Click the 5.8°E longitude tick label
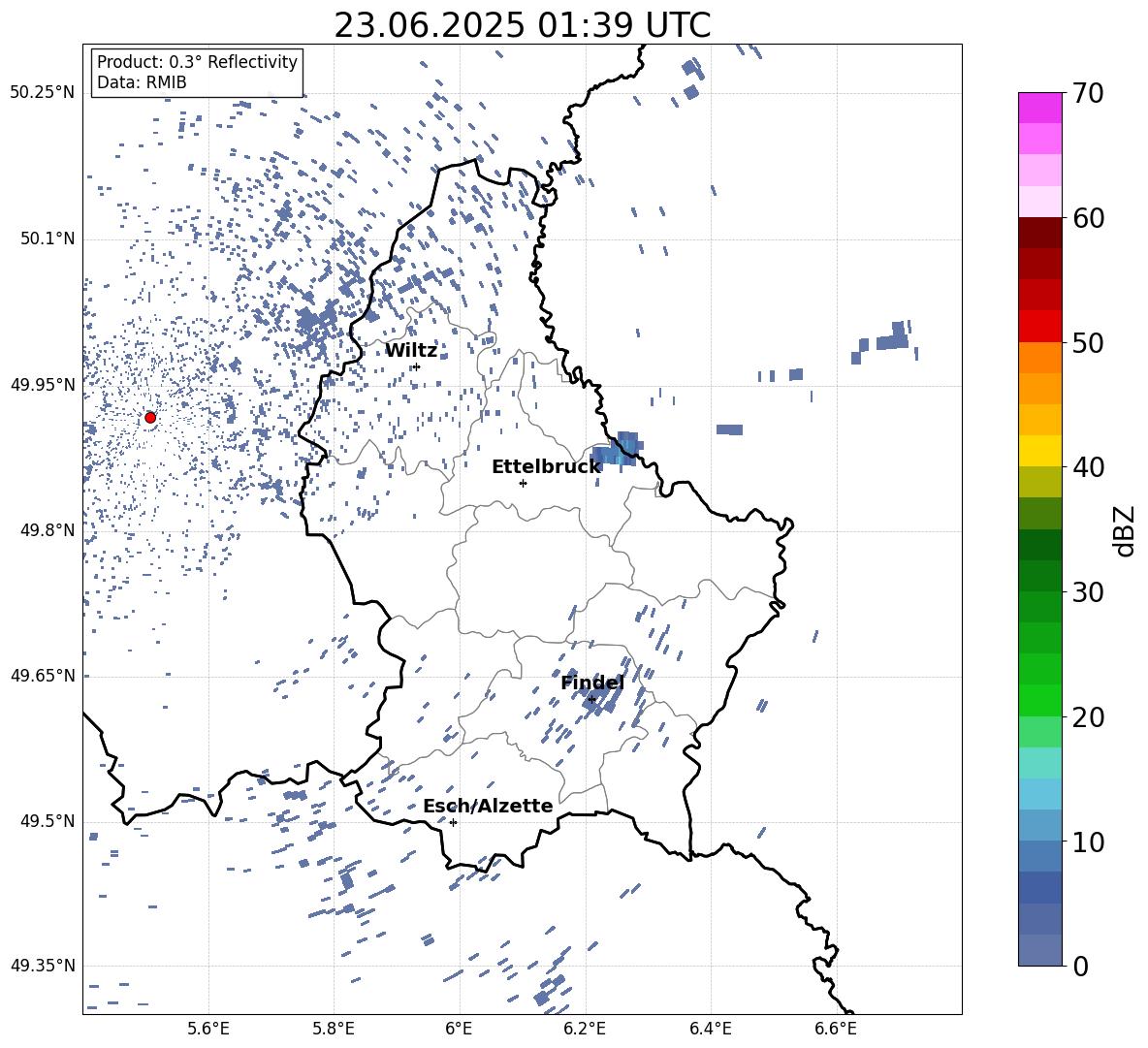Image resolution: width=1148 pixels, height=1048 pixels. coord(334,1029)
